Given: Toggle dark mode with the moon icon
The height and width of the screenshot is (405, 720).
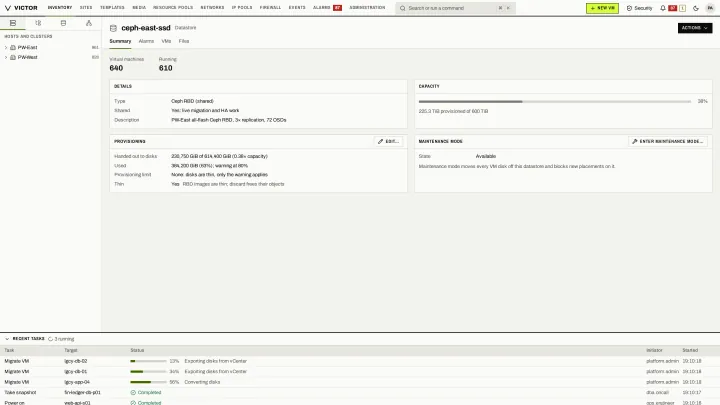Looking at the screenshot, I should (696, 8).
